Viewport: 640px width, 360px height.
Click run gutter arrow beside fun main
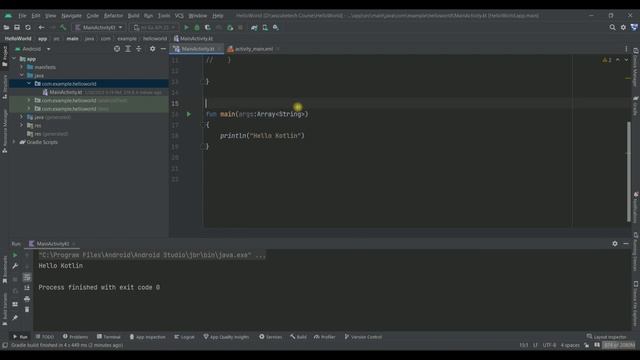[x=189, y=114]
